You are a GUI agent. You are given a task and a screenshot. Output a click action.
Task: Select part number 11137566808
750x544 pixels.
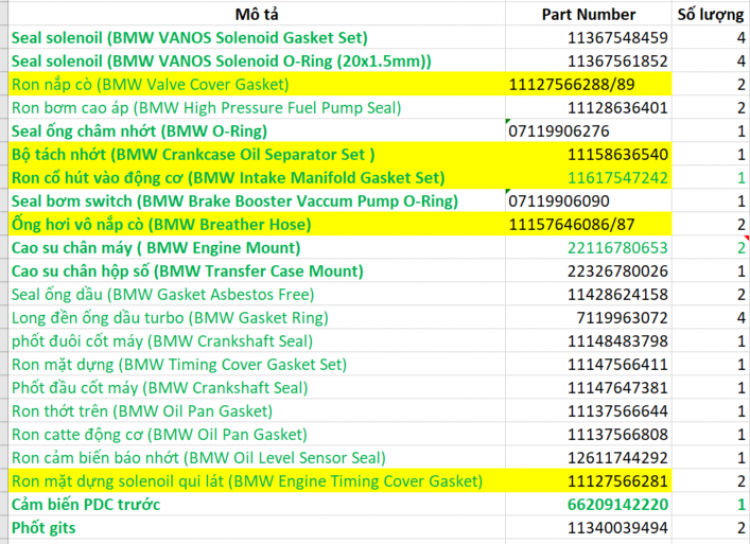(x=588, y=434)
